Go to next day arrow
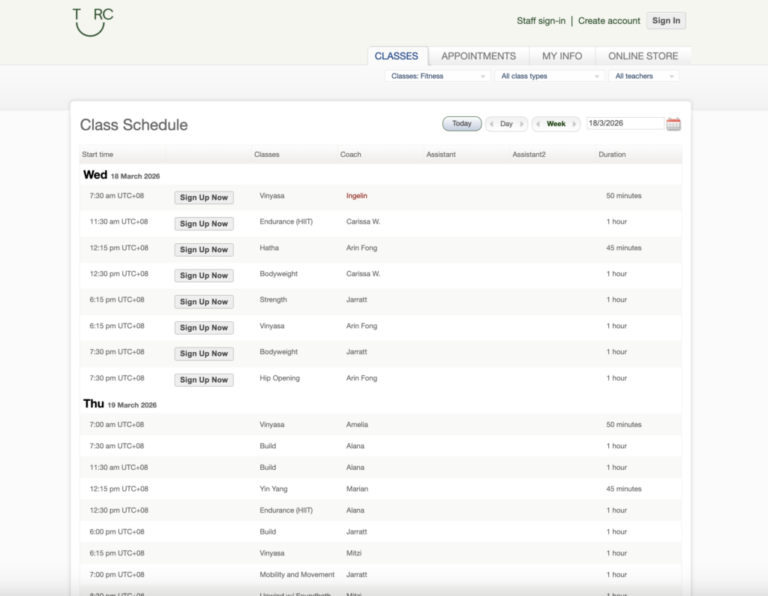This screenshot has height=596, width=768. click(x=521, y=124)
